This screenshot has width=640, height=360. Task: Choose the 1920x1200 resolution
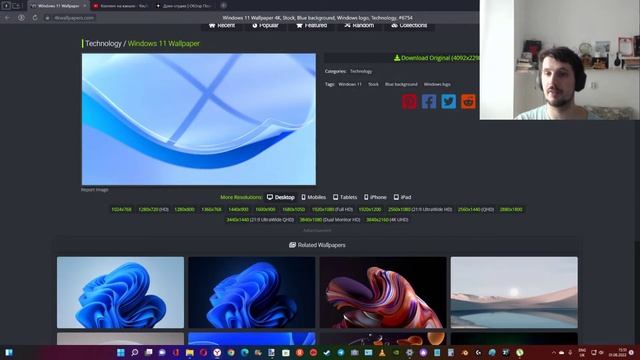(x=370, y=209)
